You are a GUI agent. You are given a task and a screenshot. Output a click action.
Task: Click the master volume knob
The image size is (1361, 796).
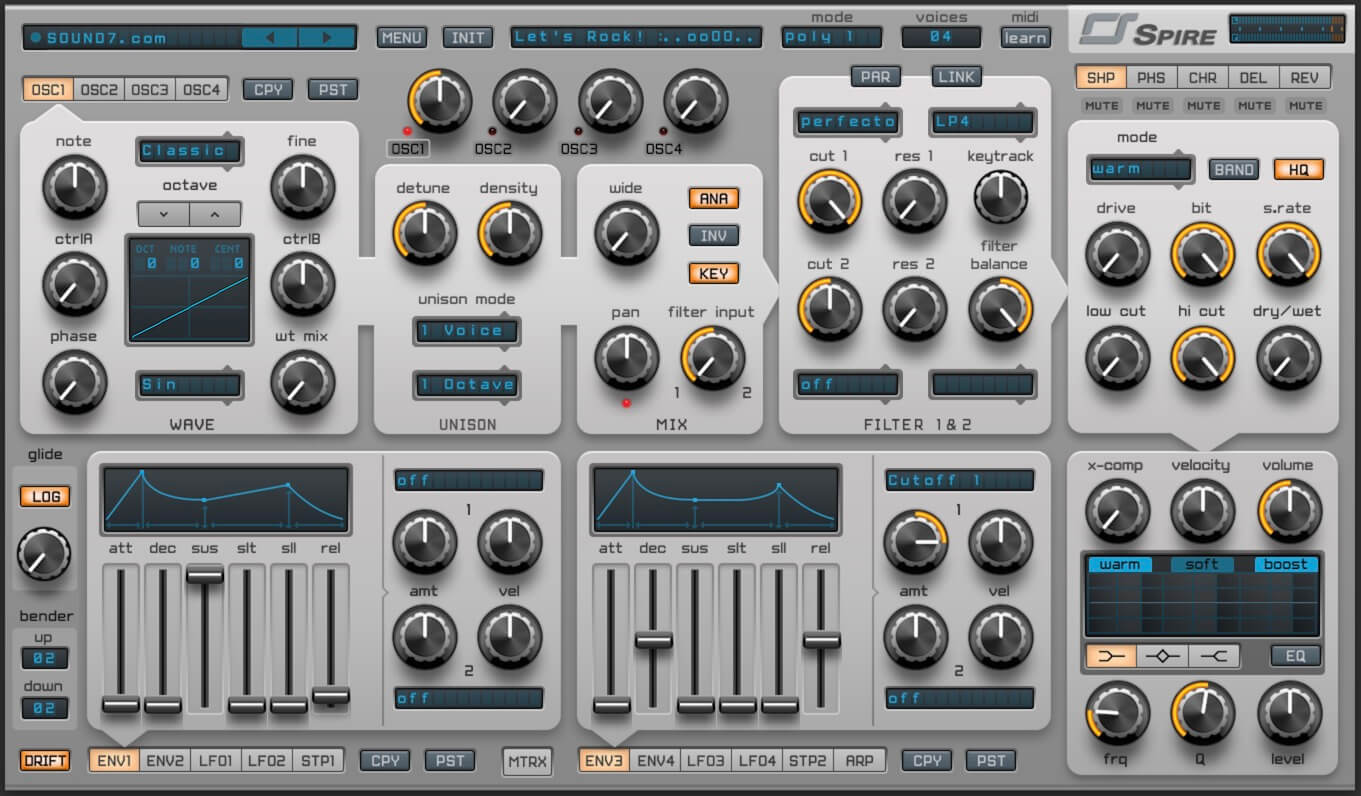(x=1289, y=510)
